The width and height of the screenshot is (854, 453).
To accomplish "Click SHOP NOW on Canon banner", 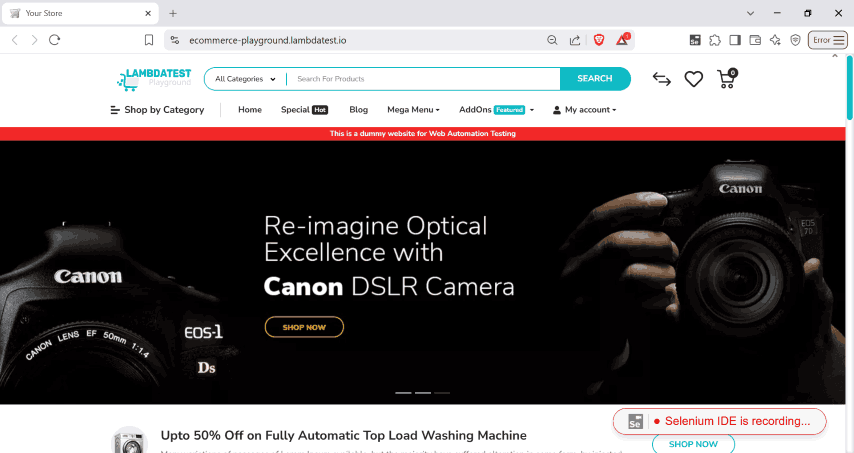I will point(304,327).
